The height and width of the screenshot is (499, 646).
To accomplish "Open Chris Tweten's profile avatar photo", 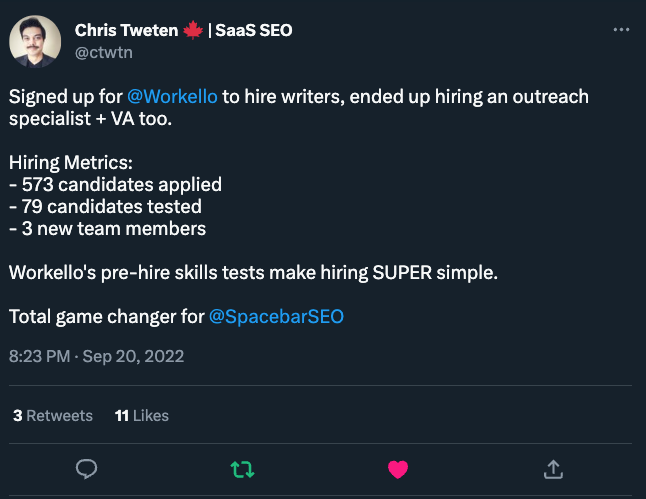I will pyautogui.click(x=35, y=41).
